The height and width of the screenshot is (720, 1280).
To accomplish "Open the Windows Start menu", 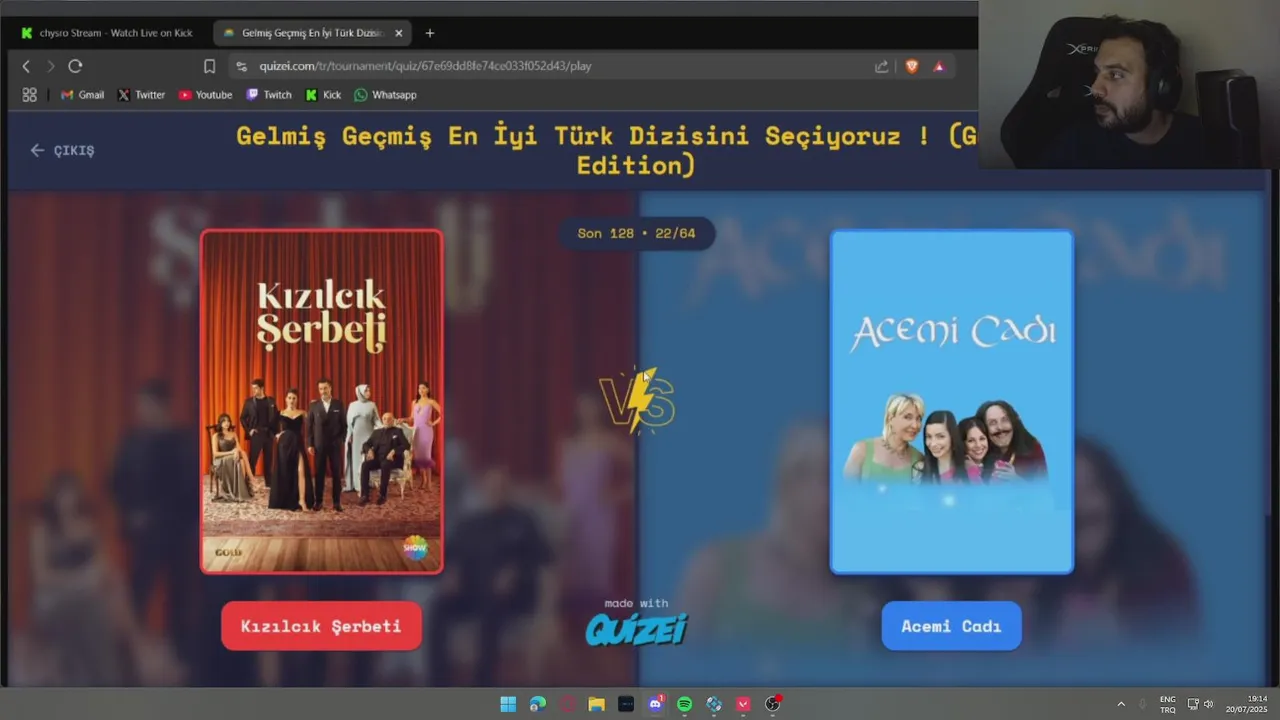I will tap(508, 704).
